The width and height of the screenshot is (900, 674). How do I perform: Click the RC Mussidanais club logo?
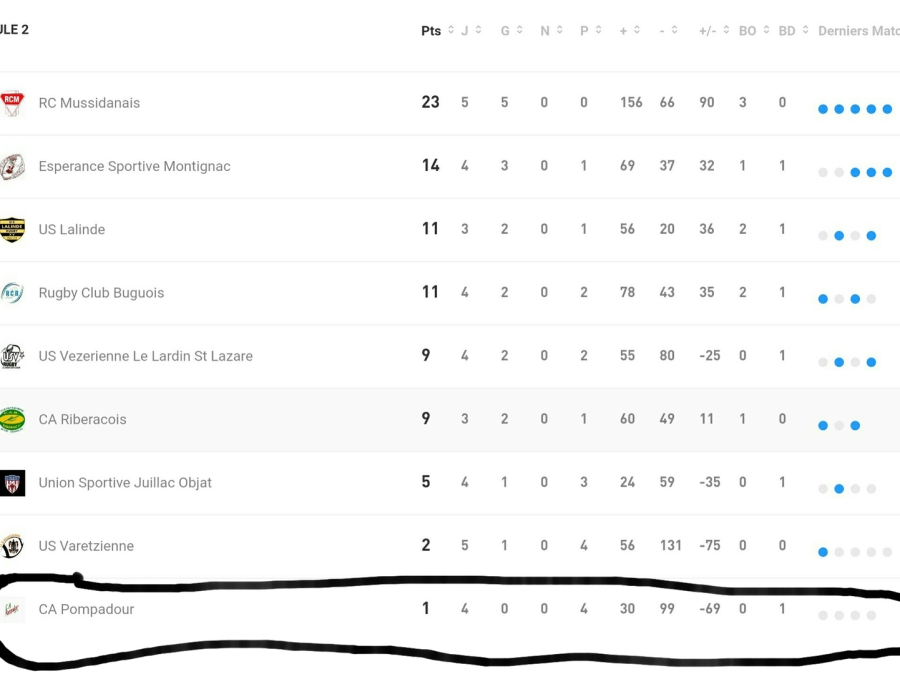click(12, 103)
